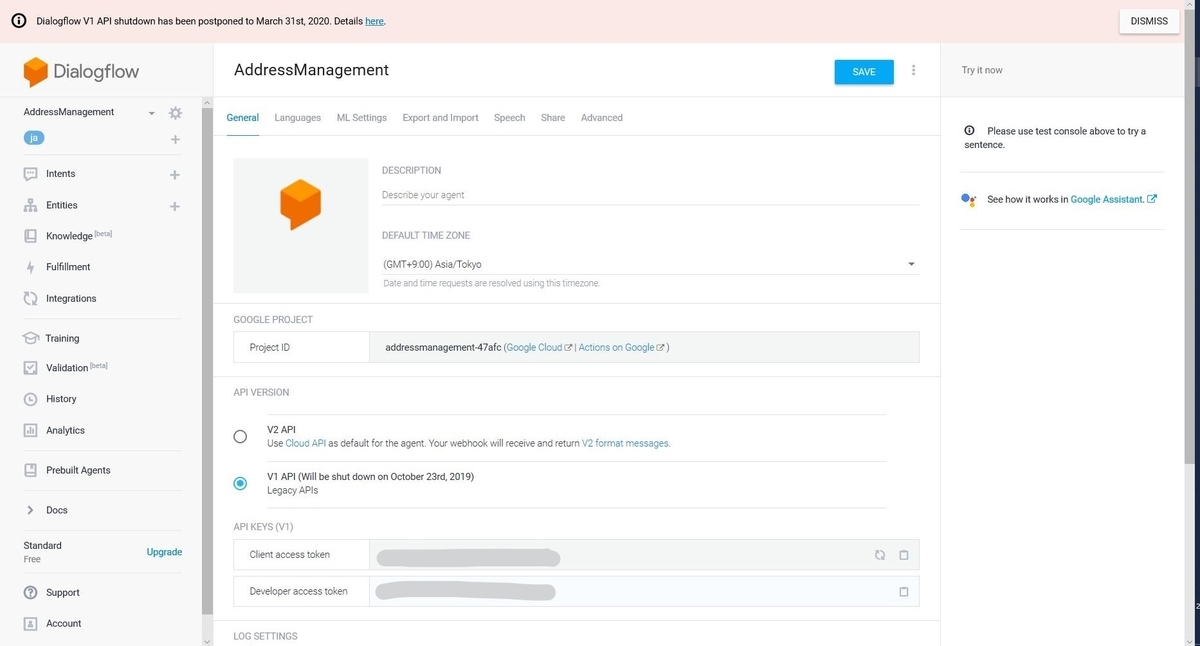Click the Try it now input
The image size is (1200, 646).
(x=1062, y=70)
